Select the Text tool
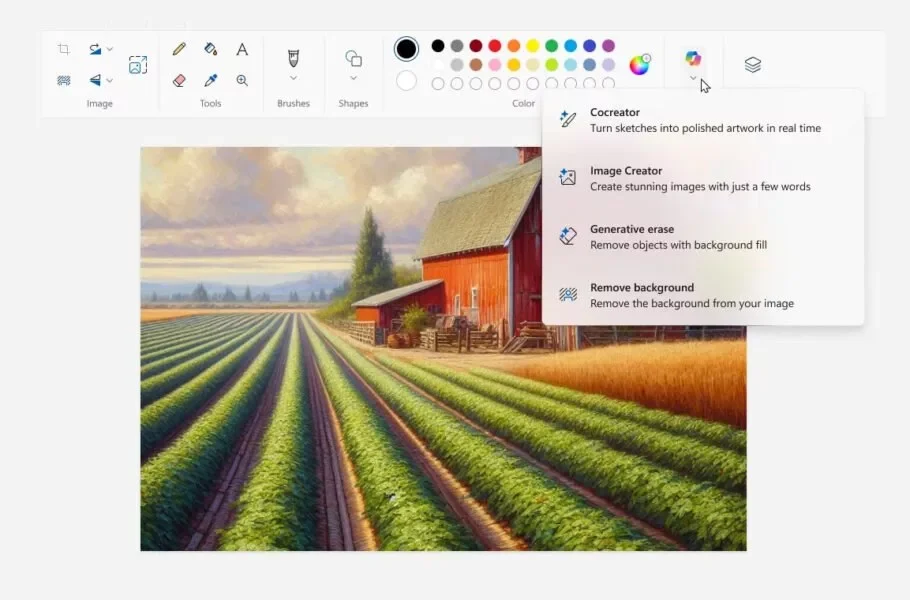Viewport: 910px width, 600px height. coord(241,48)
